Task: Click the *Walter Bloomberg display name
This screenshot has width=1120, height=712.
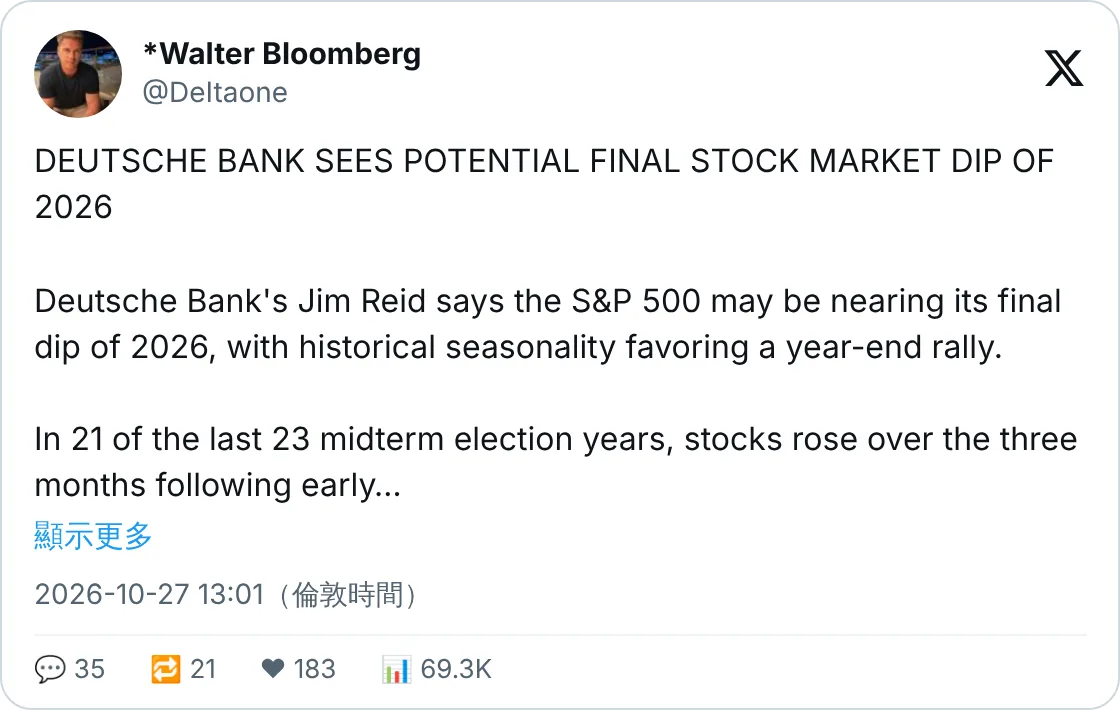Action: [282, 54]
